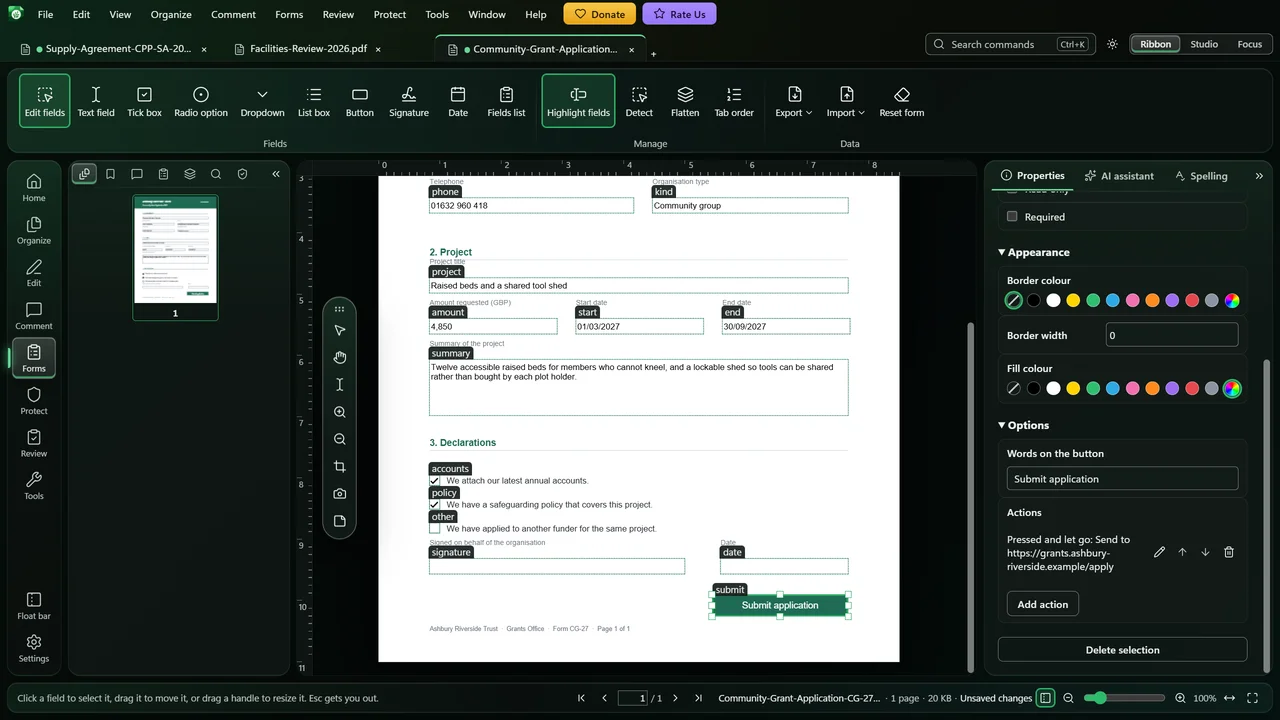The width and height of the screenshot is (1280, 720).
Task: Toggle the theme brightness icon
Action: tap(1112, 44)
